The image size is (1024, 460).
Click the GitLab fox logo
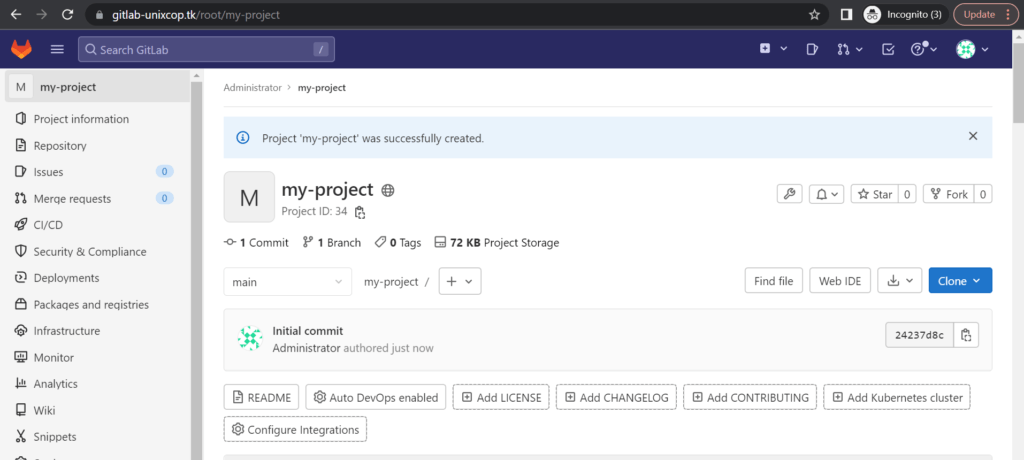click(22, 49)
